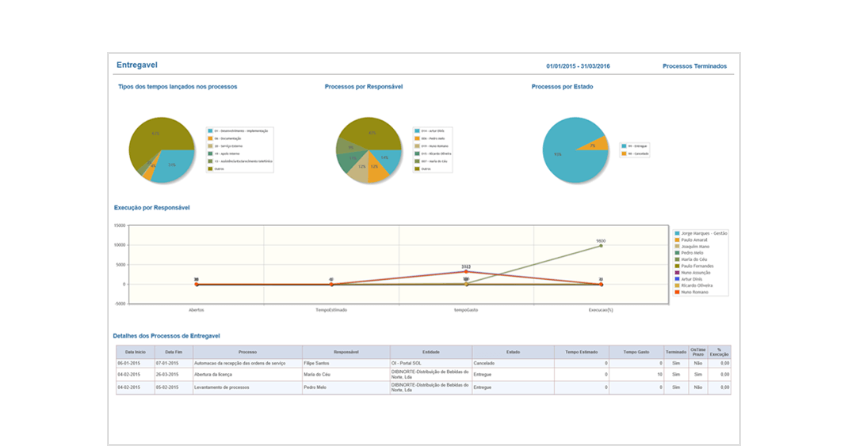Click the 'Estado' column header

point(512,352)
